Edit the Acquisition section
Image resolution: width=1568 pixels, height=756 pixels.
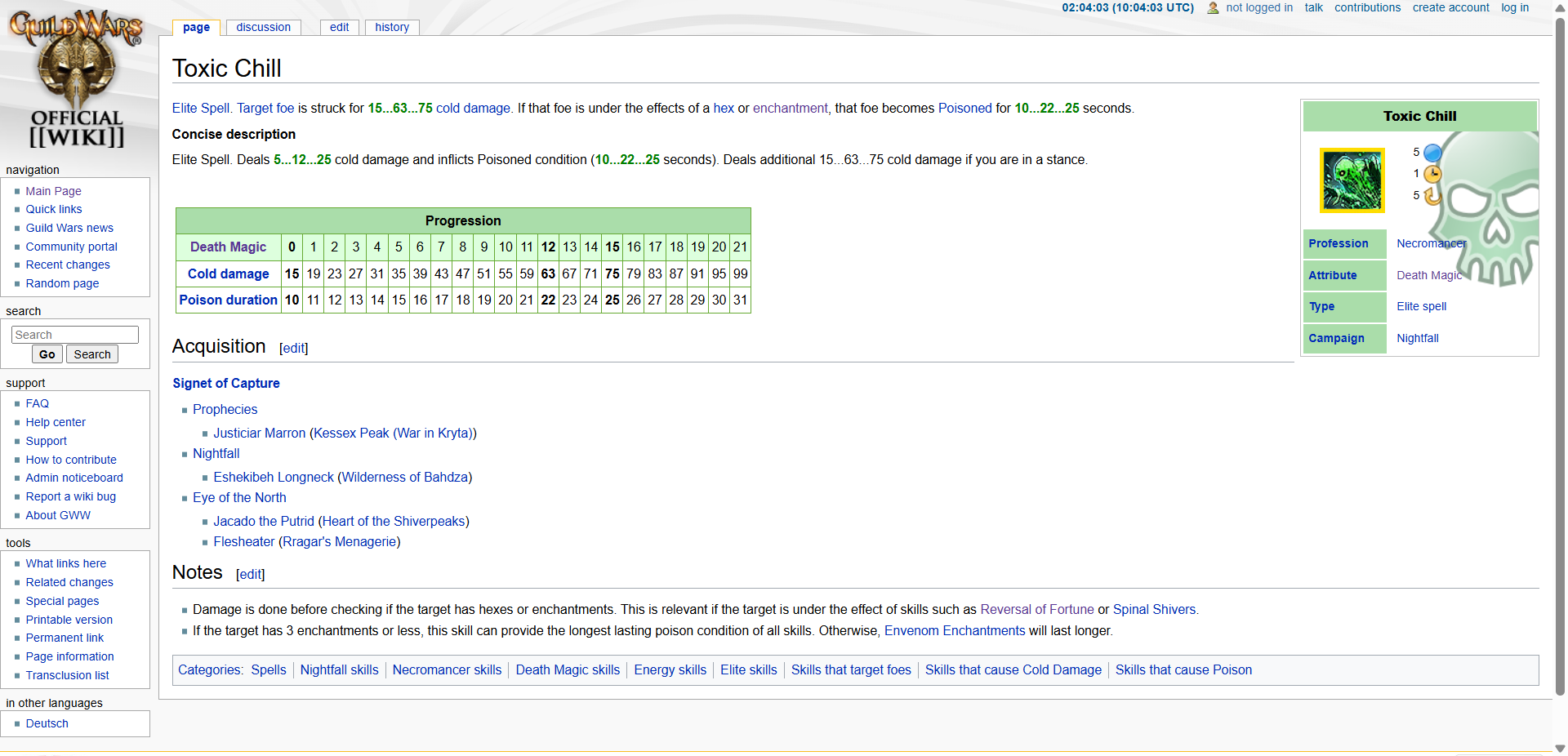[293, 349]
